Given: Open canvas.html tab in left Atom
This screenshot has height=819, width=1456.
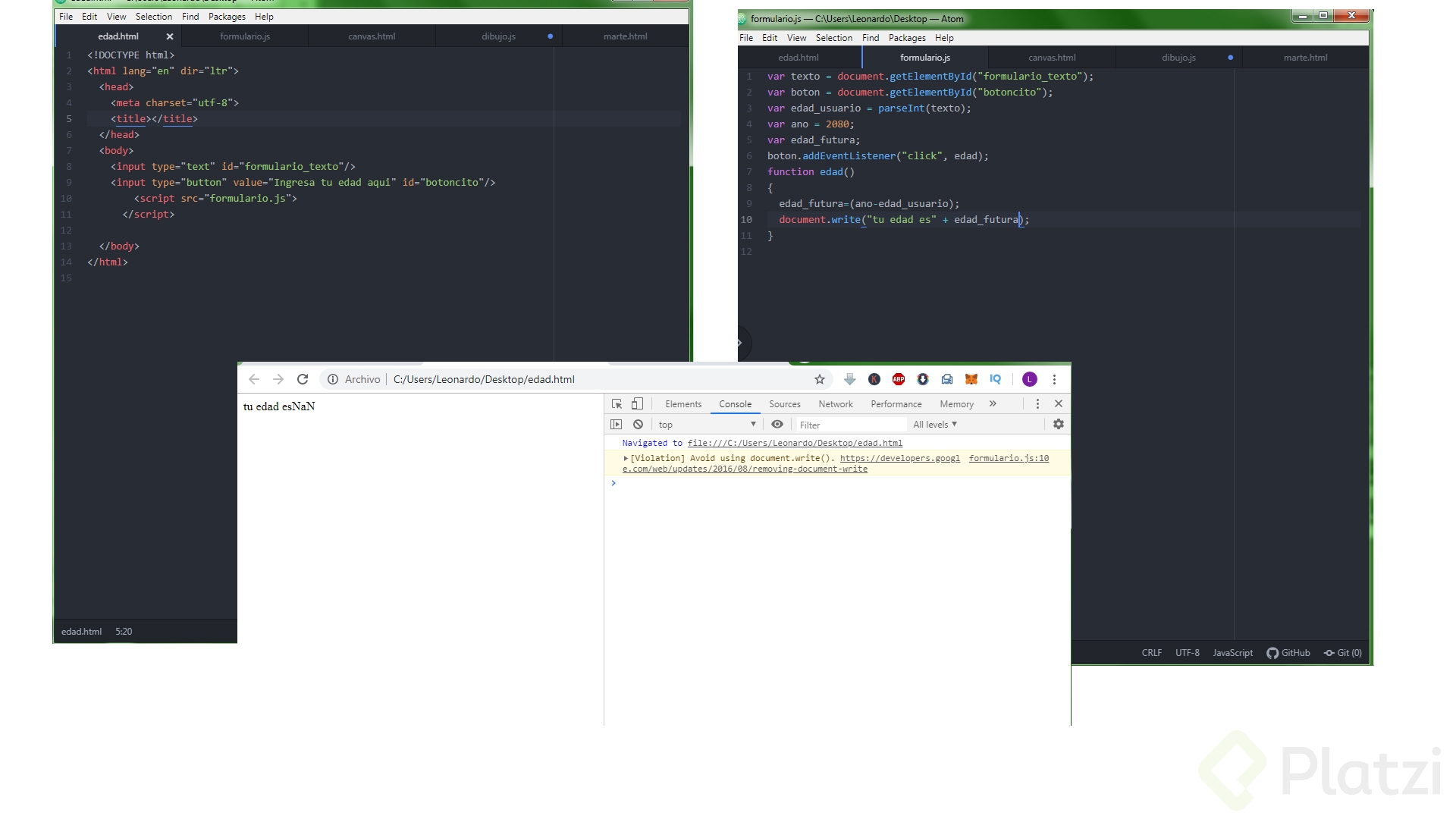Looking at the screenshot, I should pos(372,36).
